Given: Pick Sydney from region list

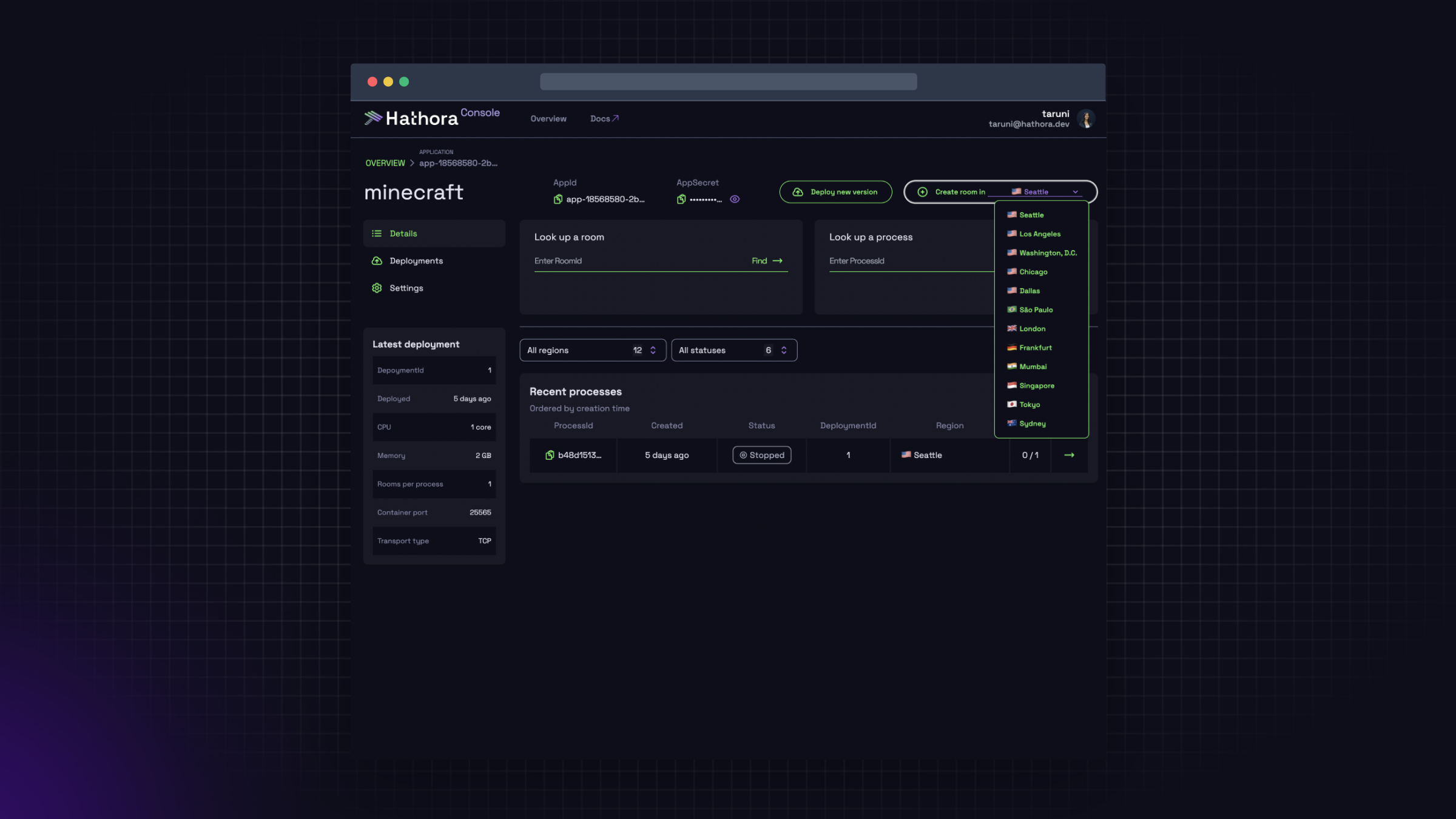Looking at the screenshot, I should (x=1042, y=423).
